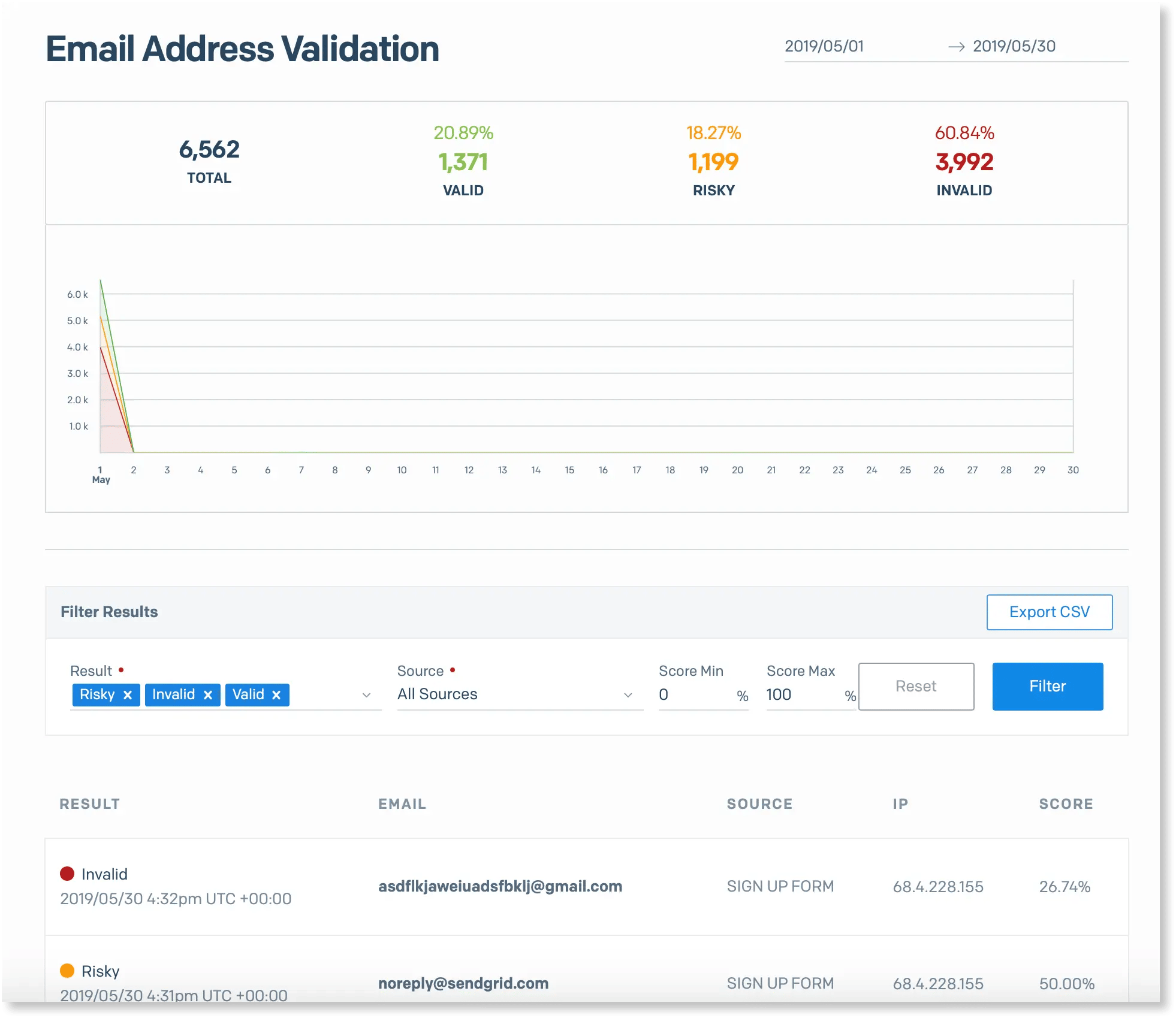Image resolution: width=1176 pixels, height=1018 pixels.
Task: Sort by the RESULT column header
Action: tap(90, 803)
